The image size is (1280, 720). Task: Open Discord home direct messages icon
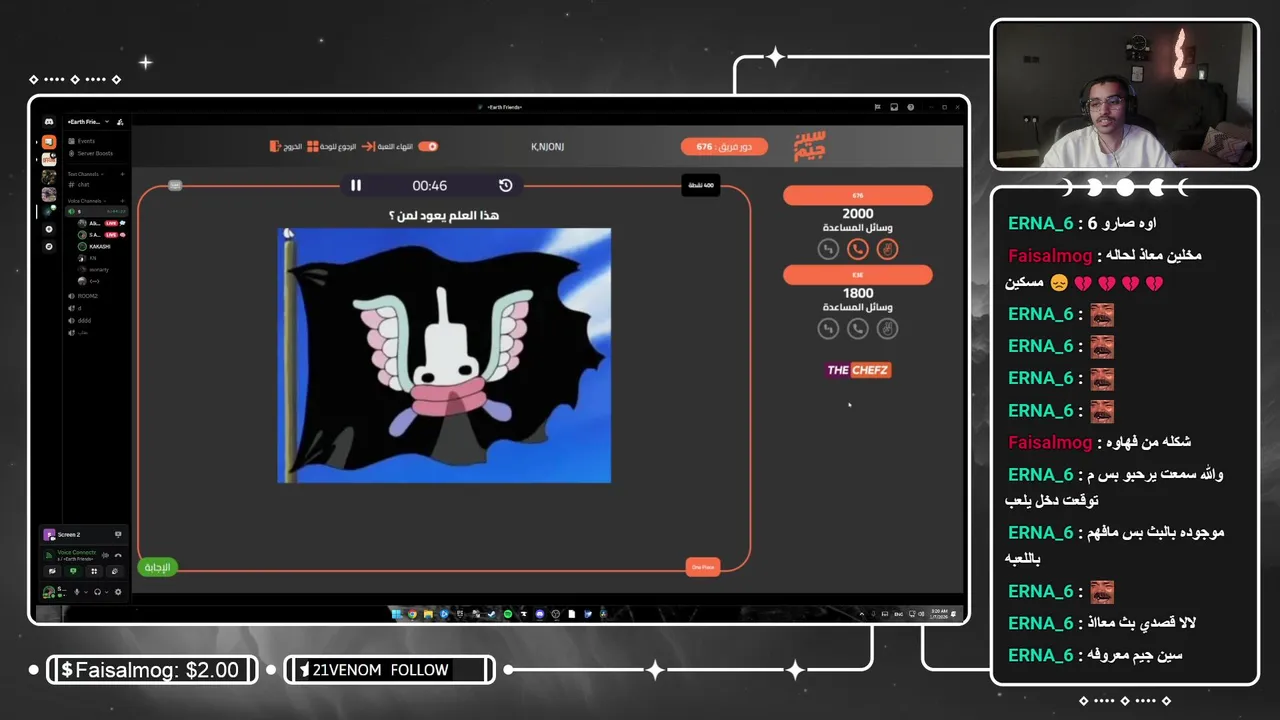click(49, 122)
